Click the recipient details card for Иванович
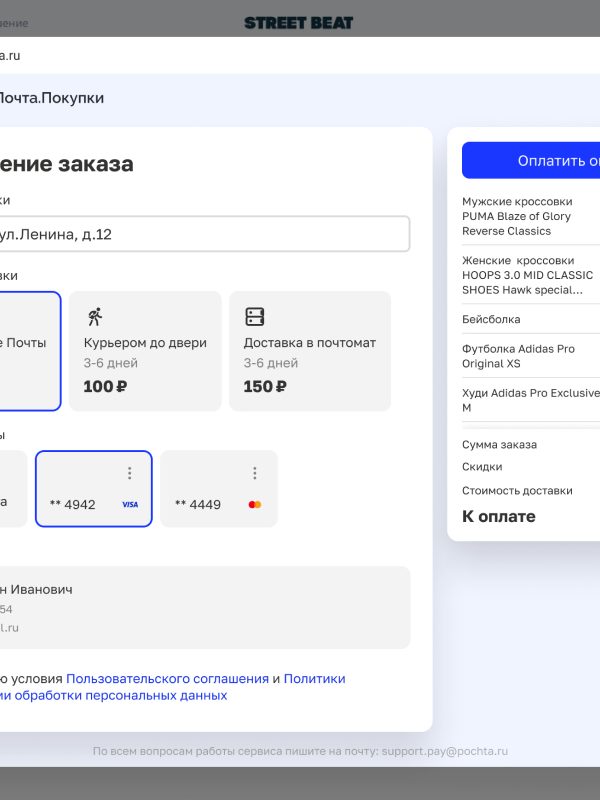The image size is (600, 800). 200,607
